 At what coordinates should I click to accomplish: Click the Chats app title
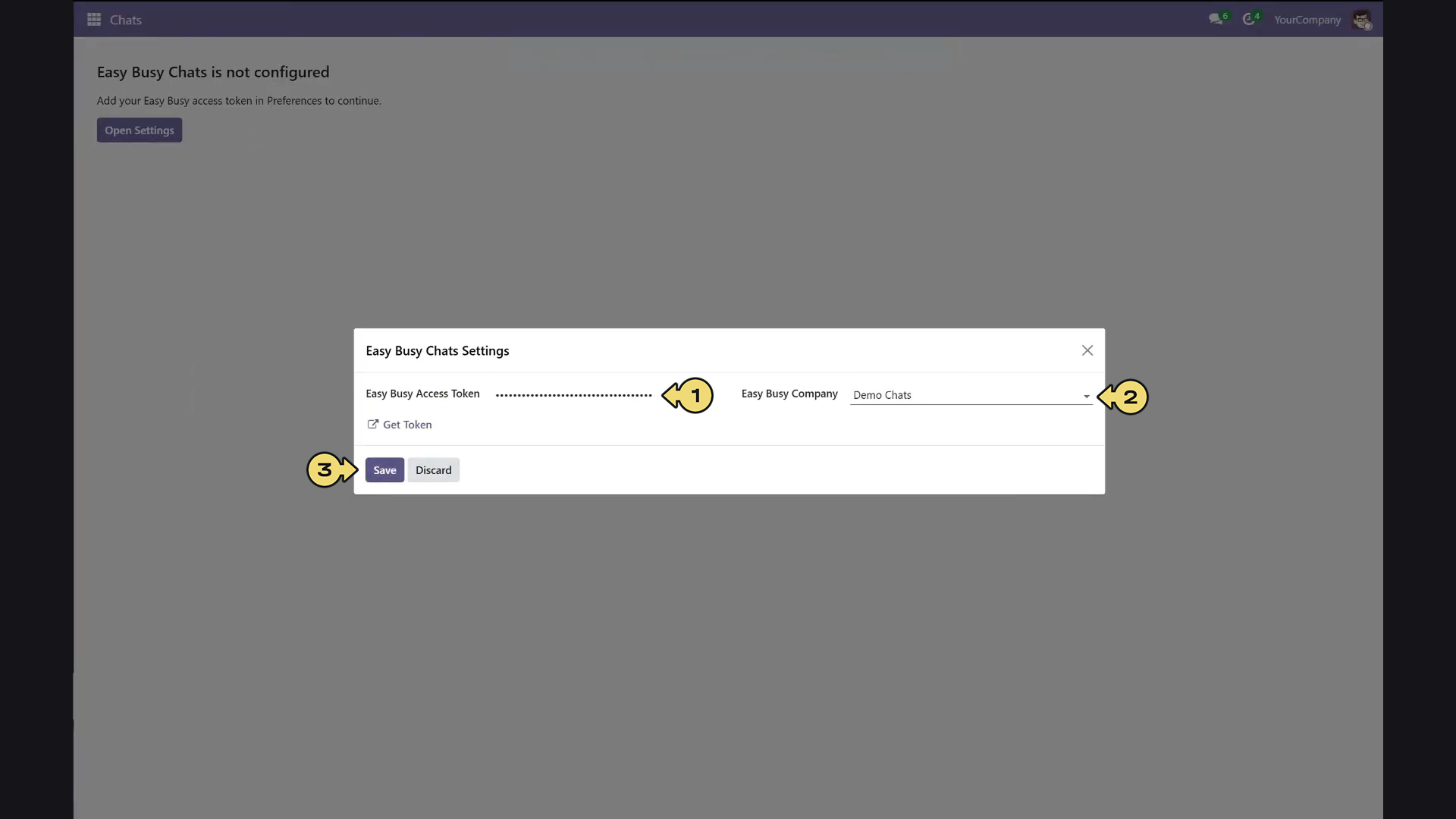point(126,20)
